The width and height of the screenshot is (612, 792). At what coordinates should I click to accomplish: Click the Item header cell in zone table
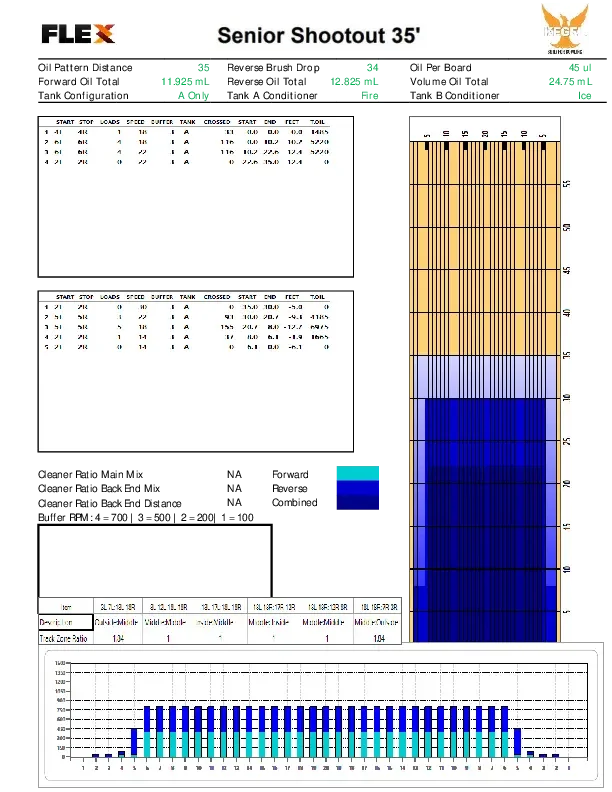point(66,607)
